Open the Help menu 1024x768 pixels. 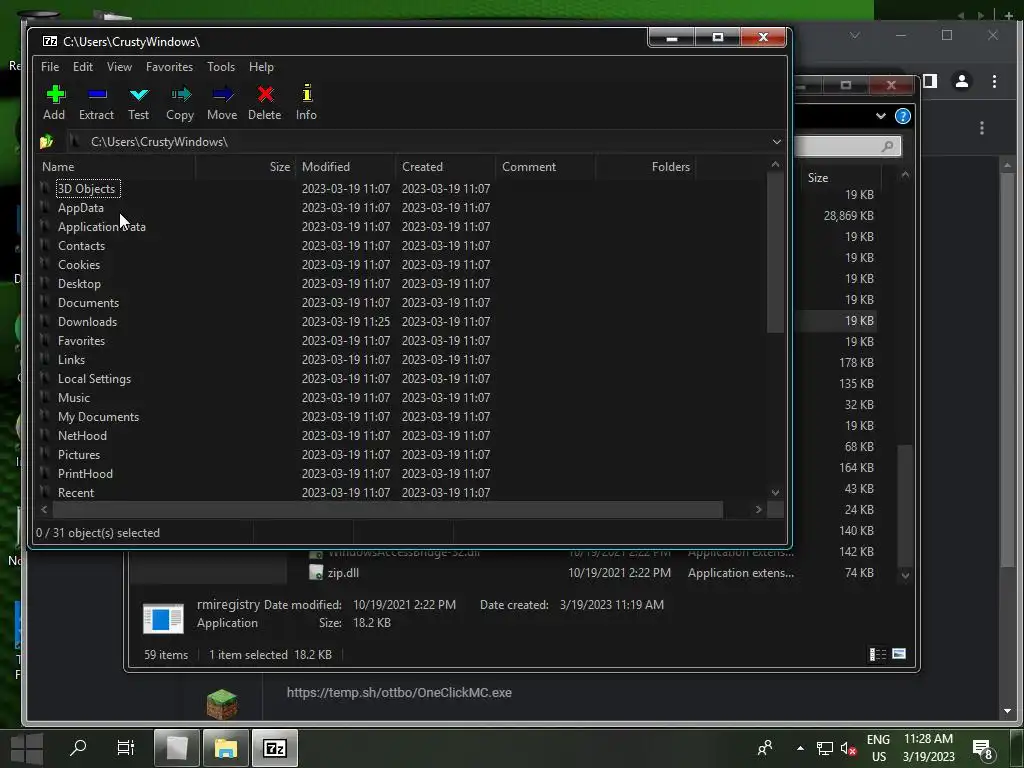tap(261, 67)
